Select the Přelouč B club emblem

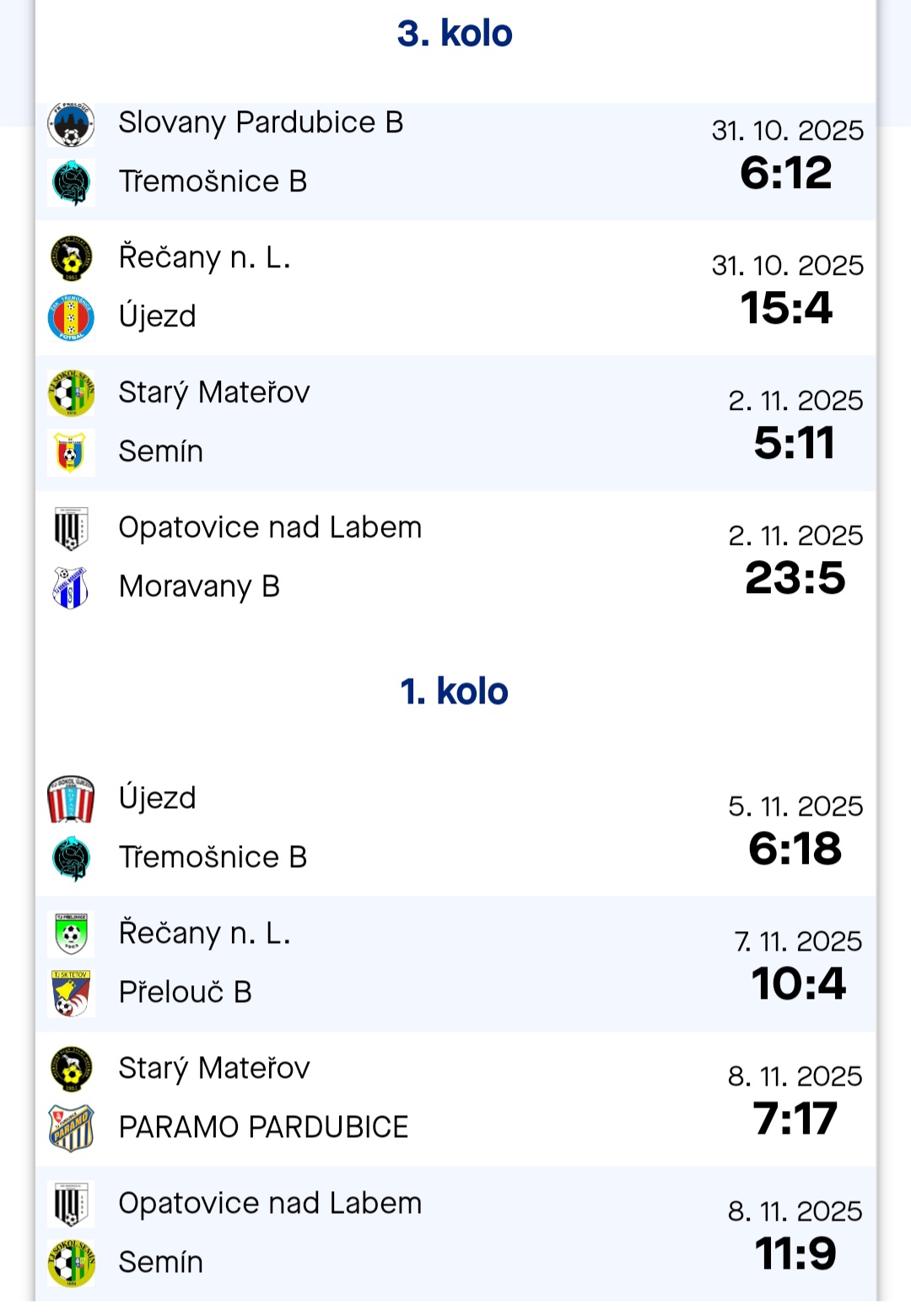coord(71,993)
